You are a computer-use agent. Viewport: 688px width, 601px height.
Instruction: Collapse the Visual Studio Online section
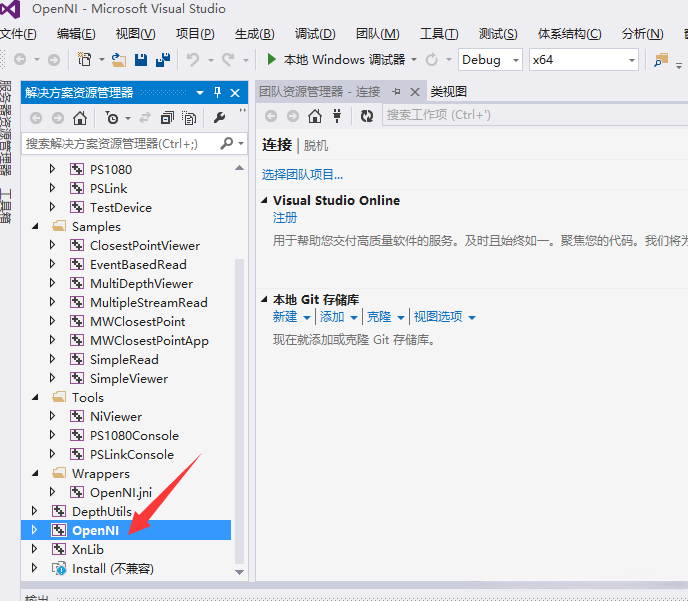(x=264, y=200)
